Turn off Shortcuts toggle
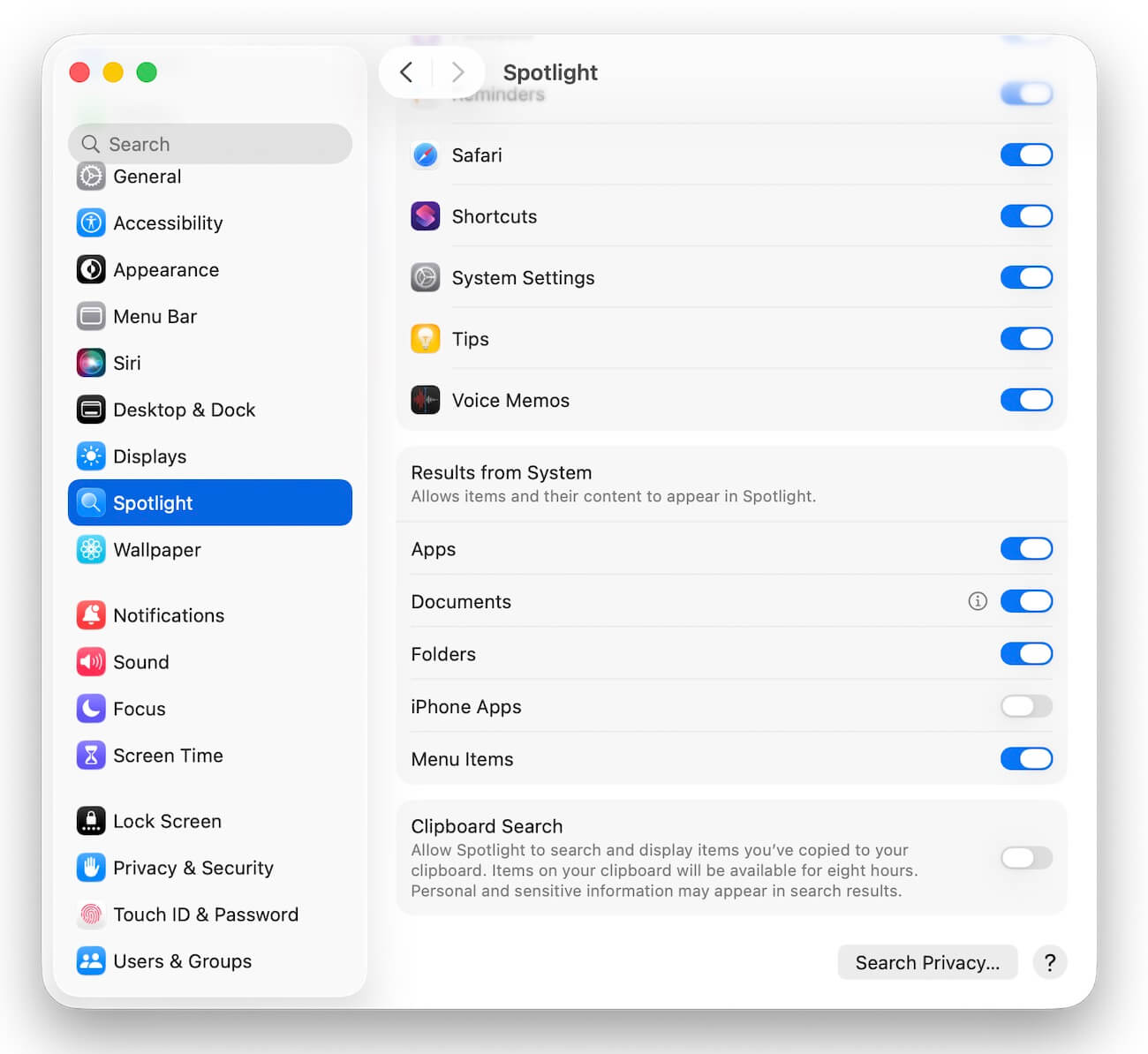 [x=1026, y=216]
